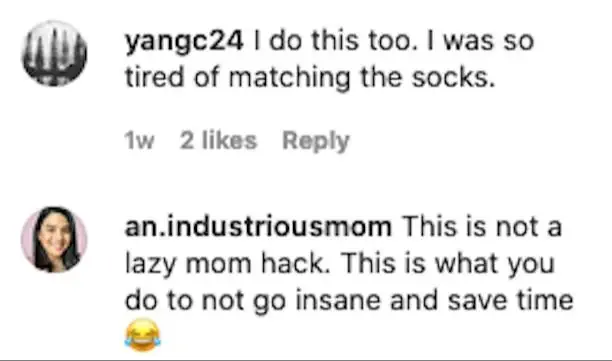Click the crying-laughing emoji
The image size is (612, 361).
[x=142, y=335]
